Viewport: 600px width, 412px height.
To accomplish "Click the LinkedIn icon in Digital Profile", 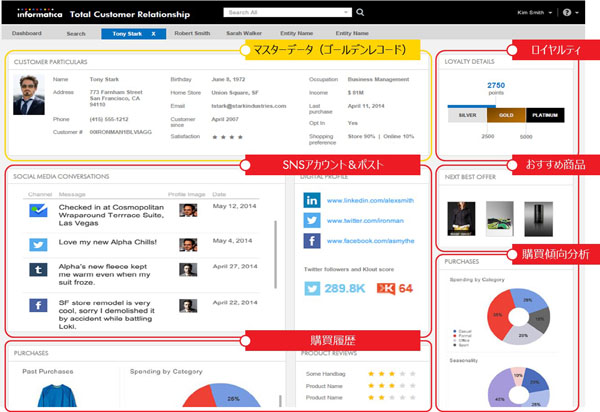I will point(312,200).
